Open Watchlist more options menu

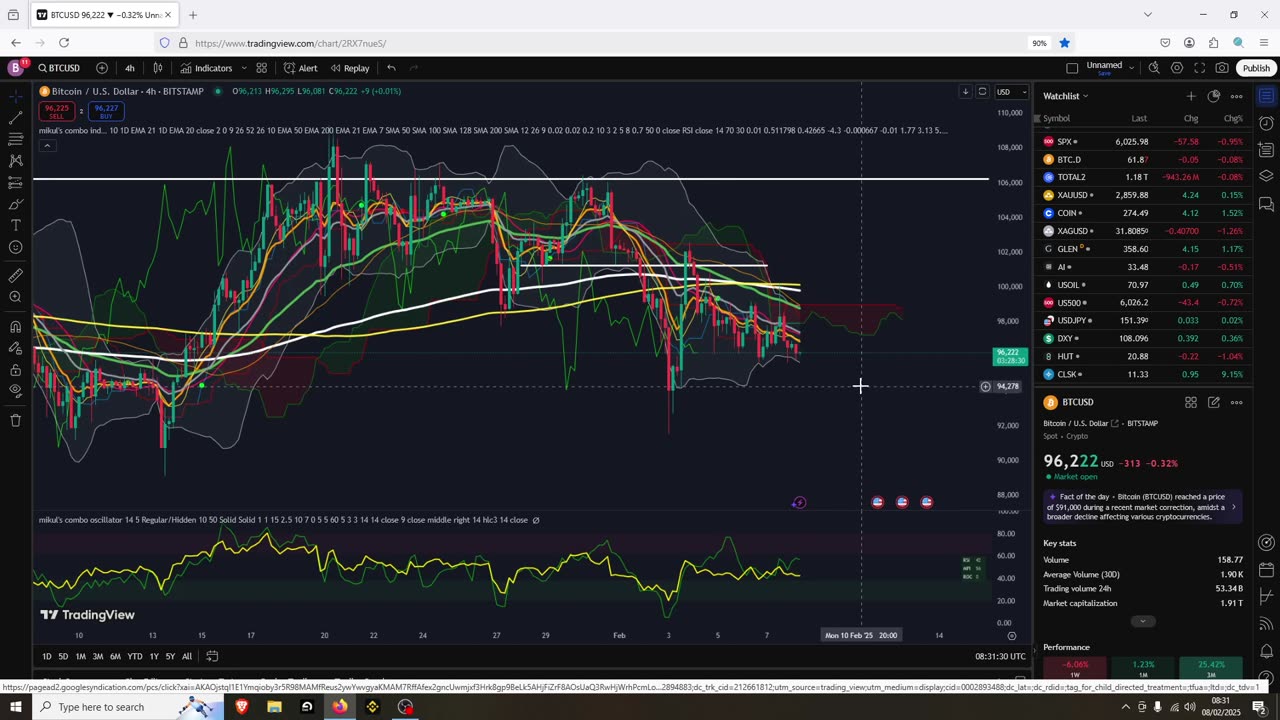1237,96
